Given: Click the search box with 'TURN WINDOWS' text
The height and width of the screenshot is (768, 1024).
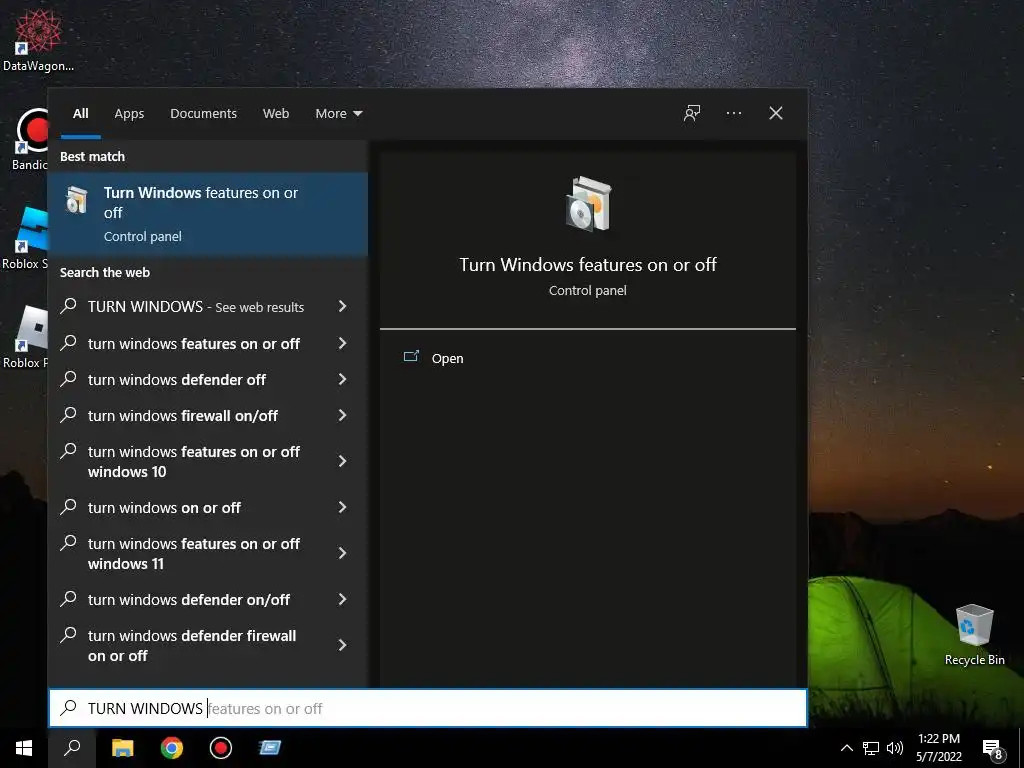Looking at the screenshot, I should (x=428, y=708).
